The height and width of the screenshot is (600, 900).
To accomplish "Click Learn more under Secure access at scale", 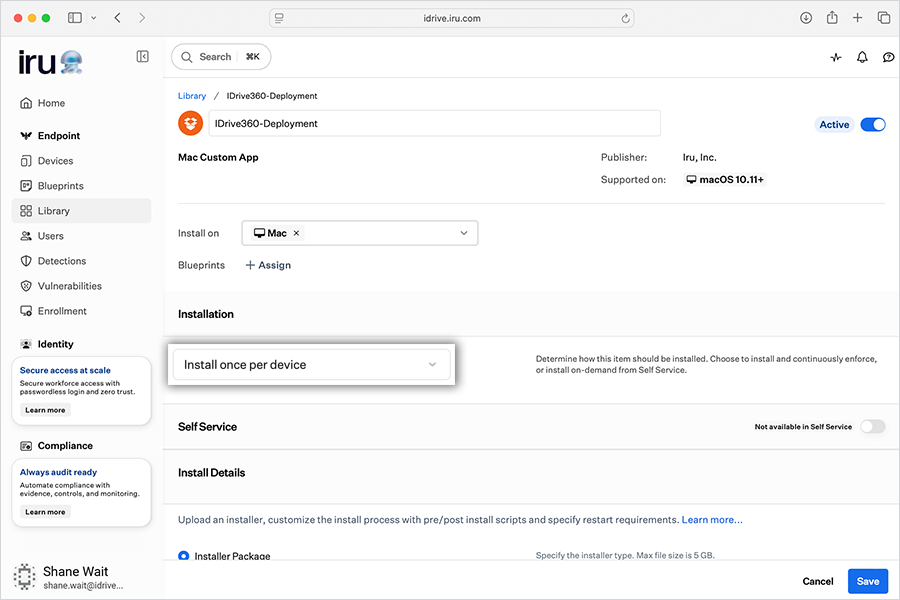I will click(x=45, y=410).
